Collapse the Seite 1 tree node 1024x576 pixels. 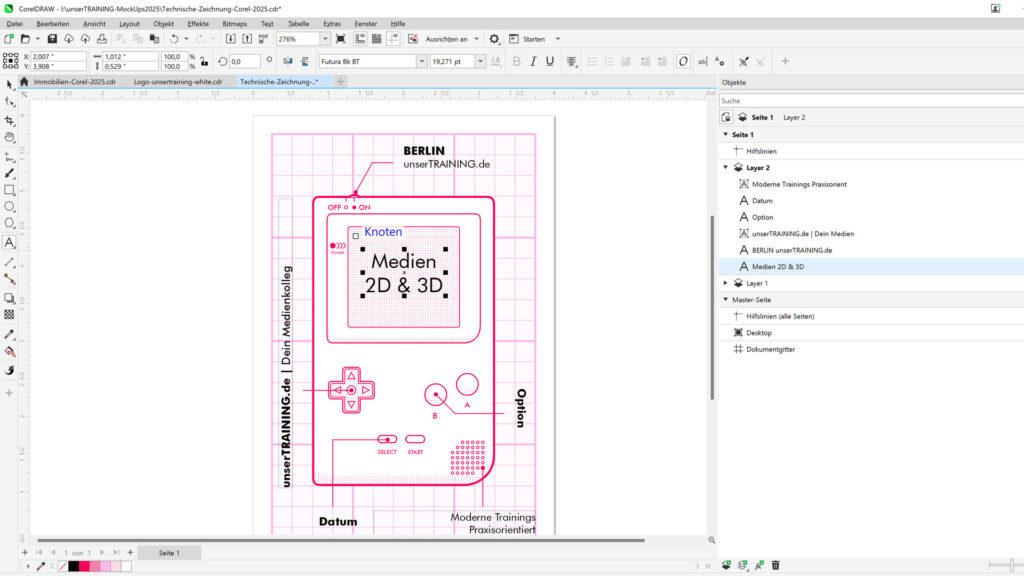point(725,135)
